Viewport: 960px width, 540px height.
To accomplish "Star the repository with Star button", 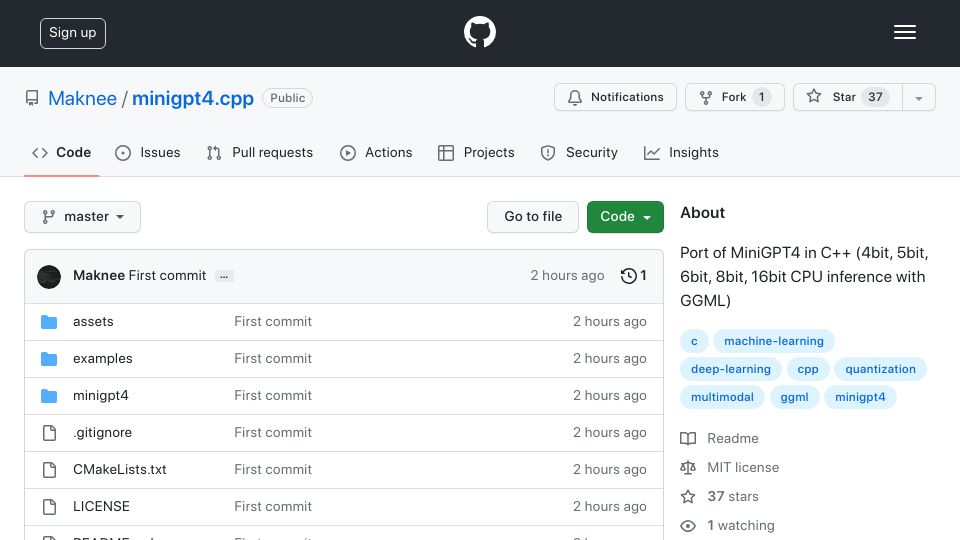I will [848, 97].
